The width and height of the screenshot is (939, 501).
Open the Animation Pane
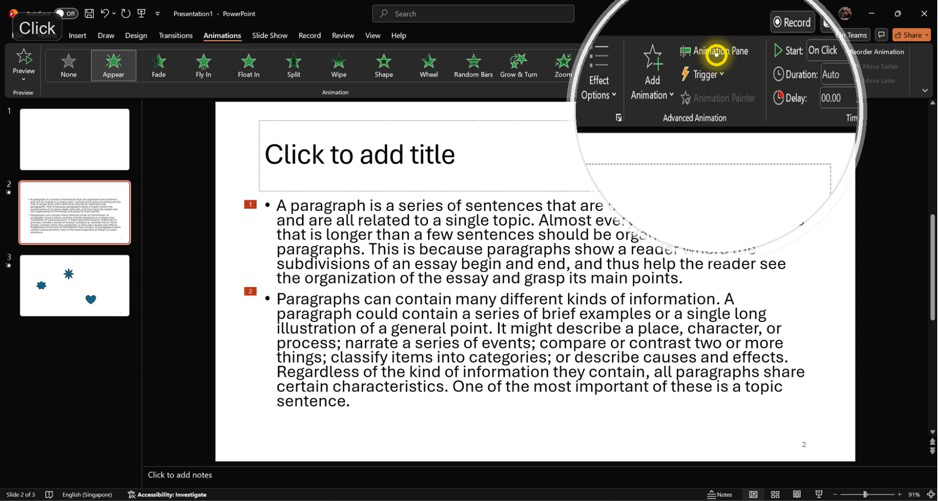(x=714, y=51)
